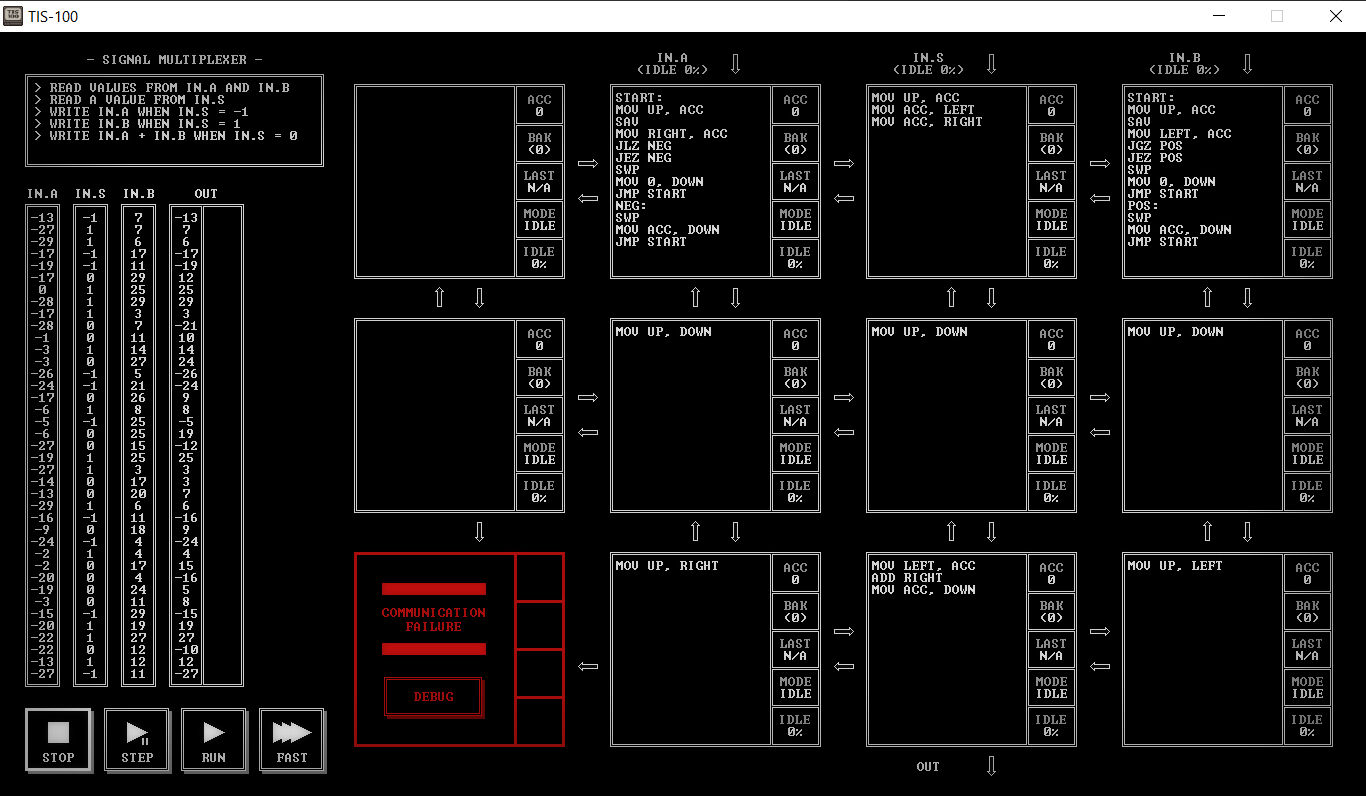Screen dimensions: 1366x796
Task: Click the red DEBUG button
Action: [x=433, y=697]
